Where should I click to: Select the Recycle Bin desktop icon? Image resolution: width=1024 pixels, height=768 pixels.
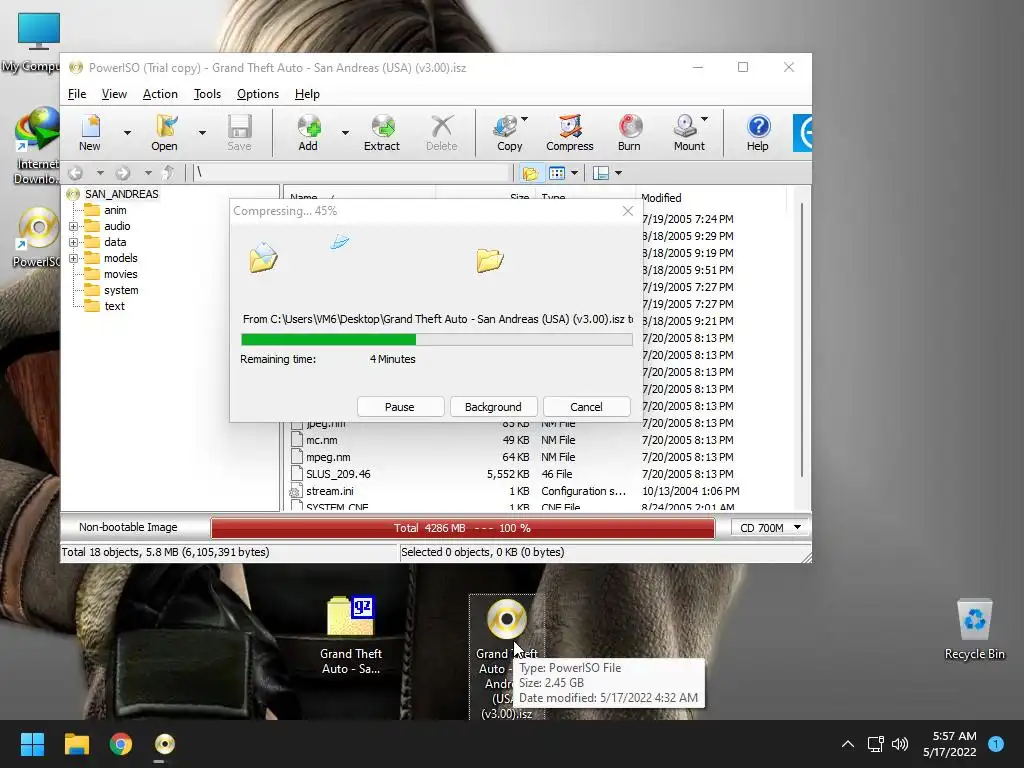point(974,630)
